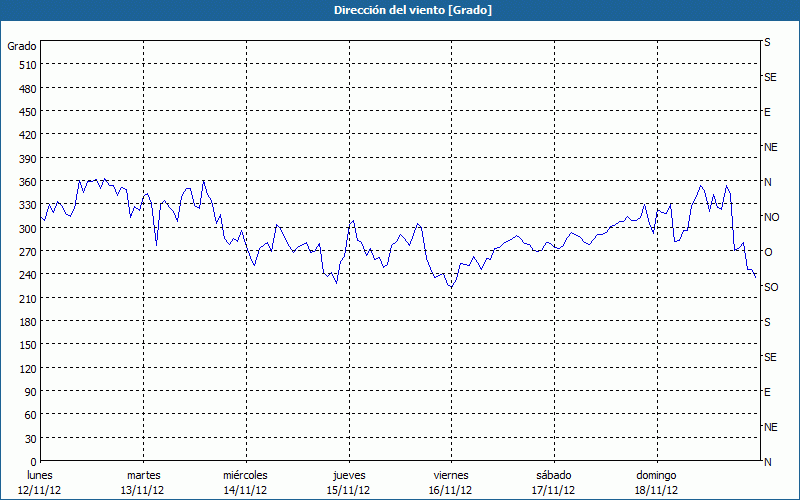Select the 120 value on the left axis
The image size is (800, 500).
coord(28,368)
